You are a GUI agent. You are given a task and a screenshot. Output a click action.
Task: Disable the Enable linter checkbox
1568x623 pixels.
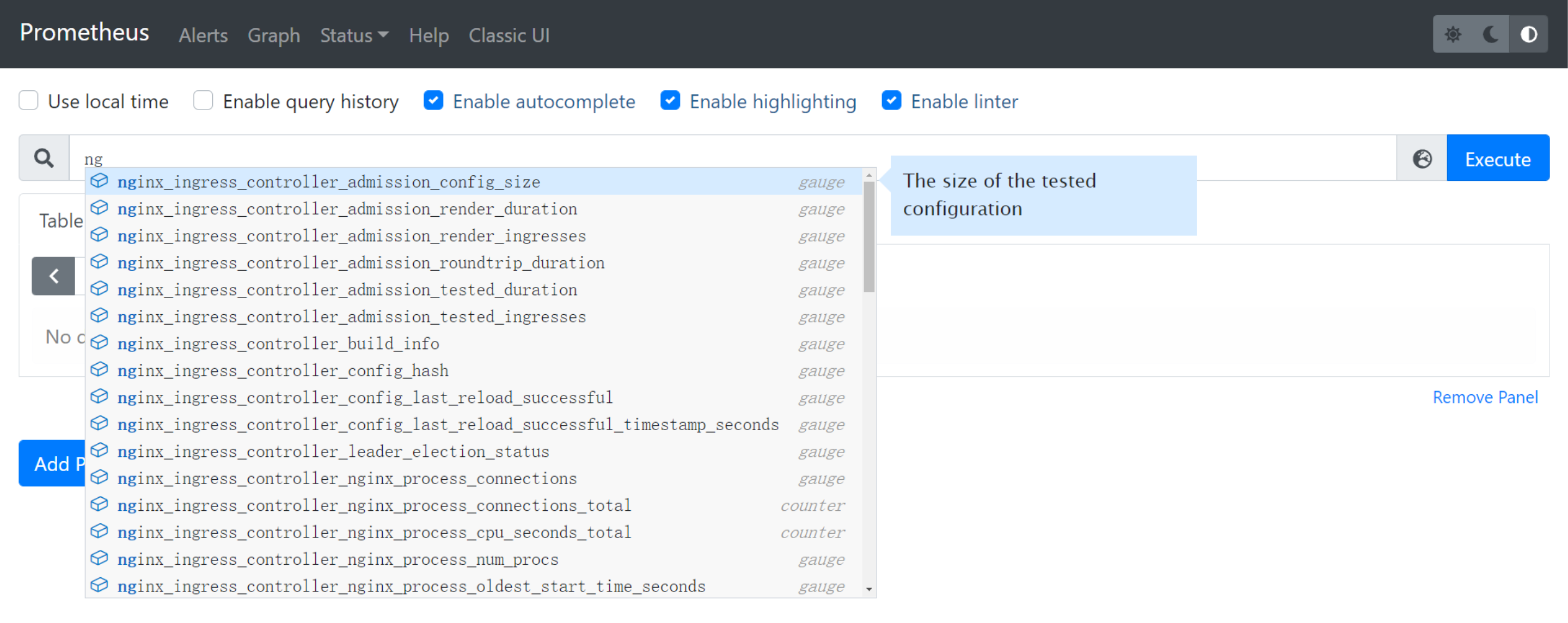(891, 101)
